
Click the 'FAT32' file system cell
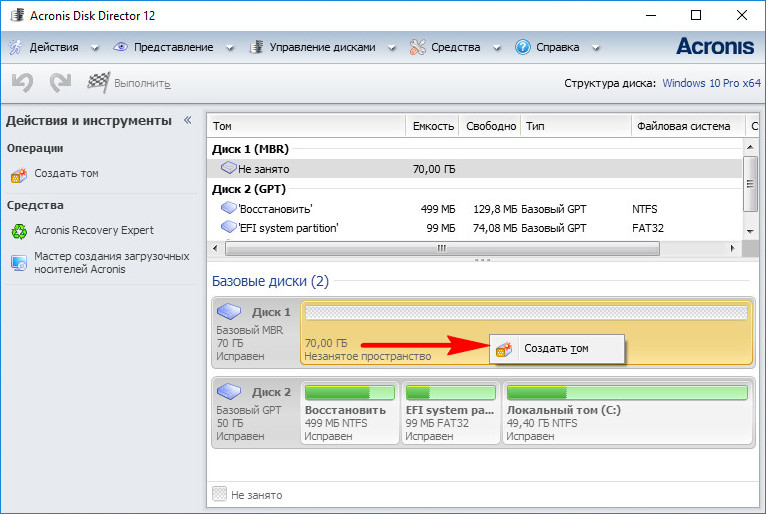coord(647,228)
